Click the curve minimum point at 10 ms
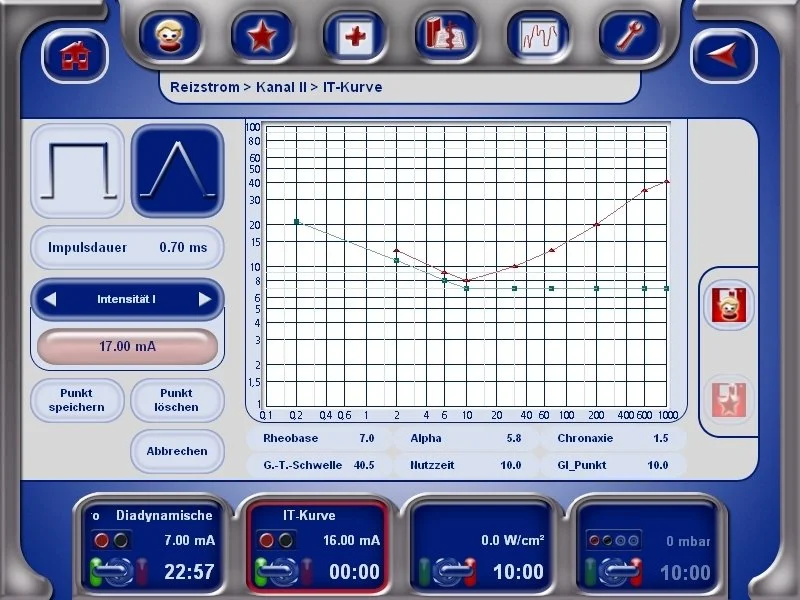Viewport: 800px width, 600px height. coord(466,281)
